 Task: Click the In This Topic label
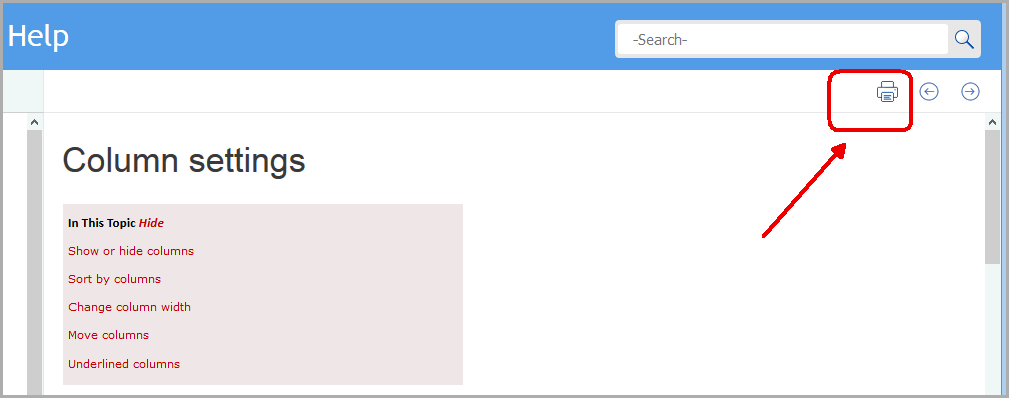[x=102, y=223]
